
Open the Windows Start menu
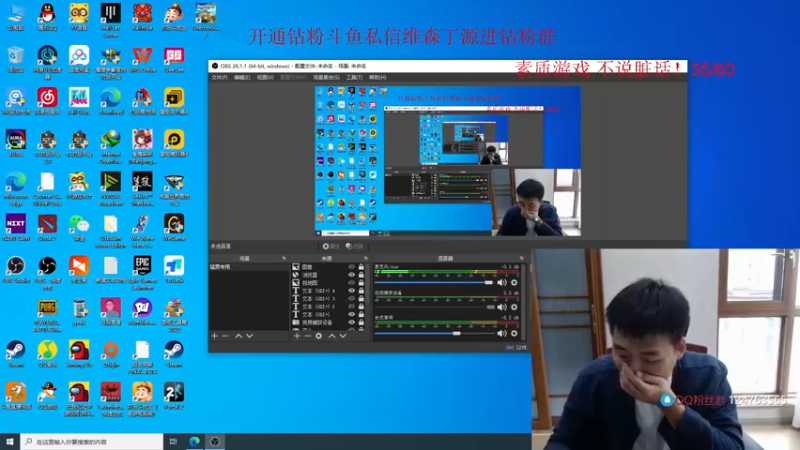tap(10, 442)
